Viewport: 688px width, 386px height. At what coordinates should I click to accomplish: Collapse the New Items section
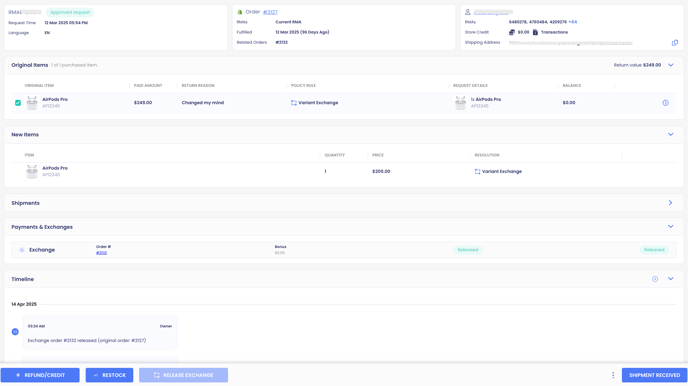click(670, 134)
